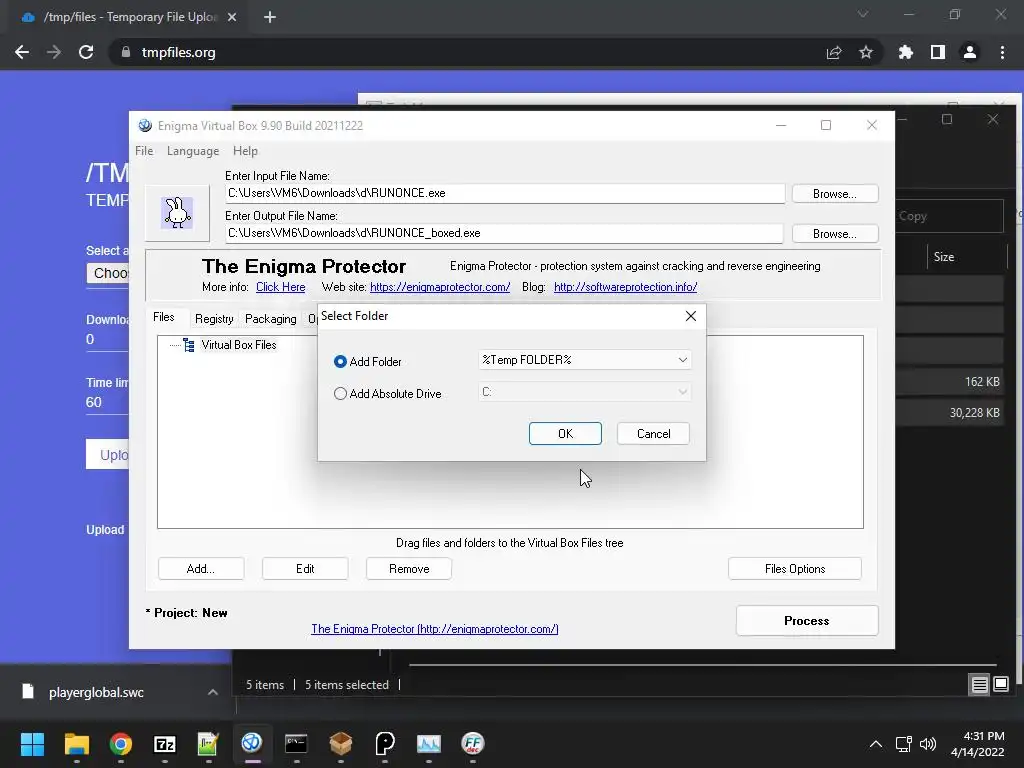Click the disabled C: drive dropdown
This screenshot has width=1024, height=768.
pos(584,392)
